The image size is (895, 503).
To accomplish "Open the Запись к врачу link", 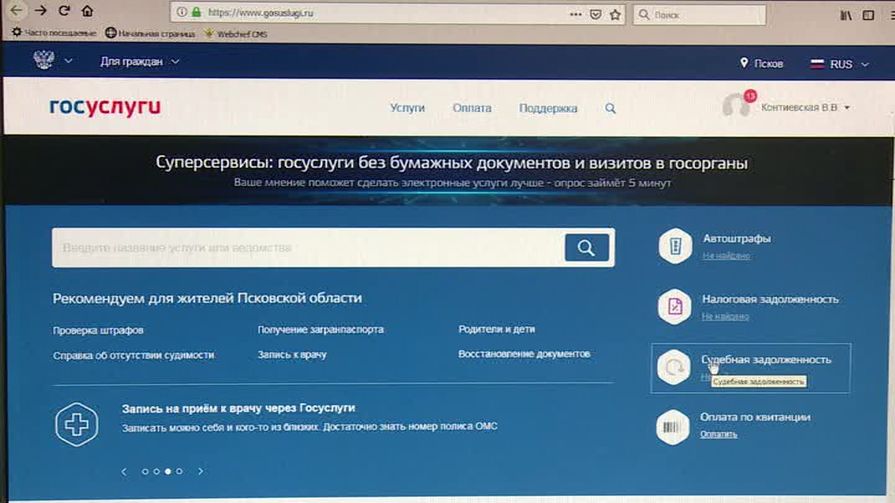I will click(292, 355).
